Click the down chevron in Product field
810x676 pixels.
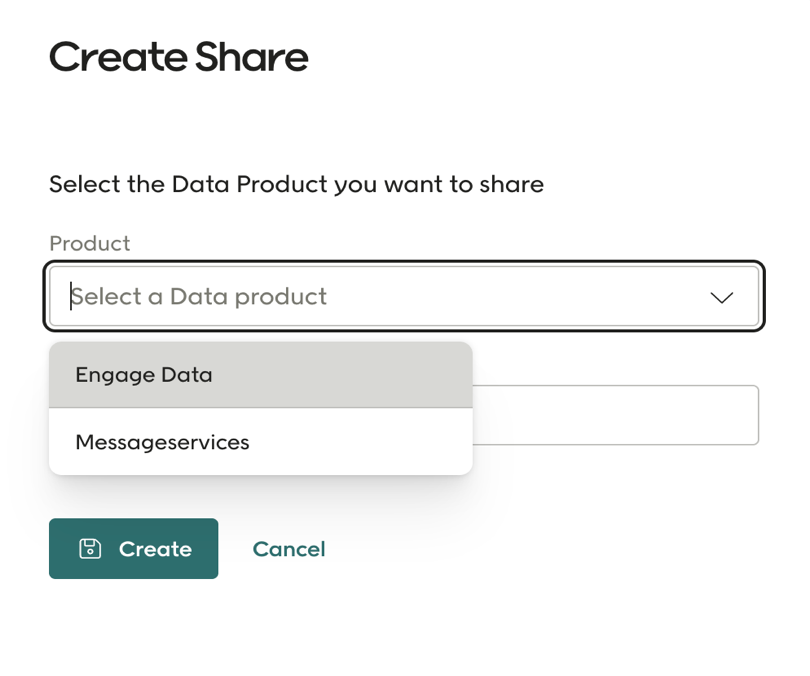pos(721,297)
